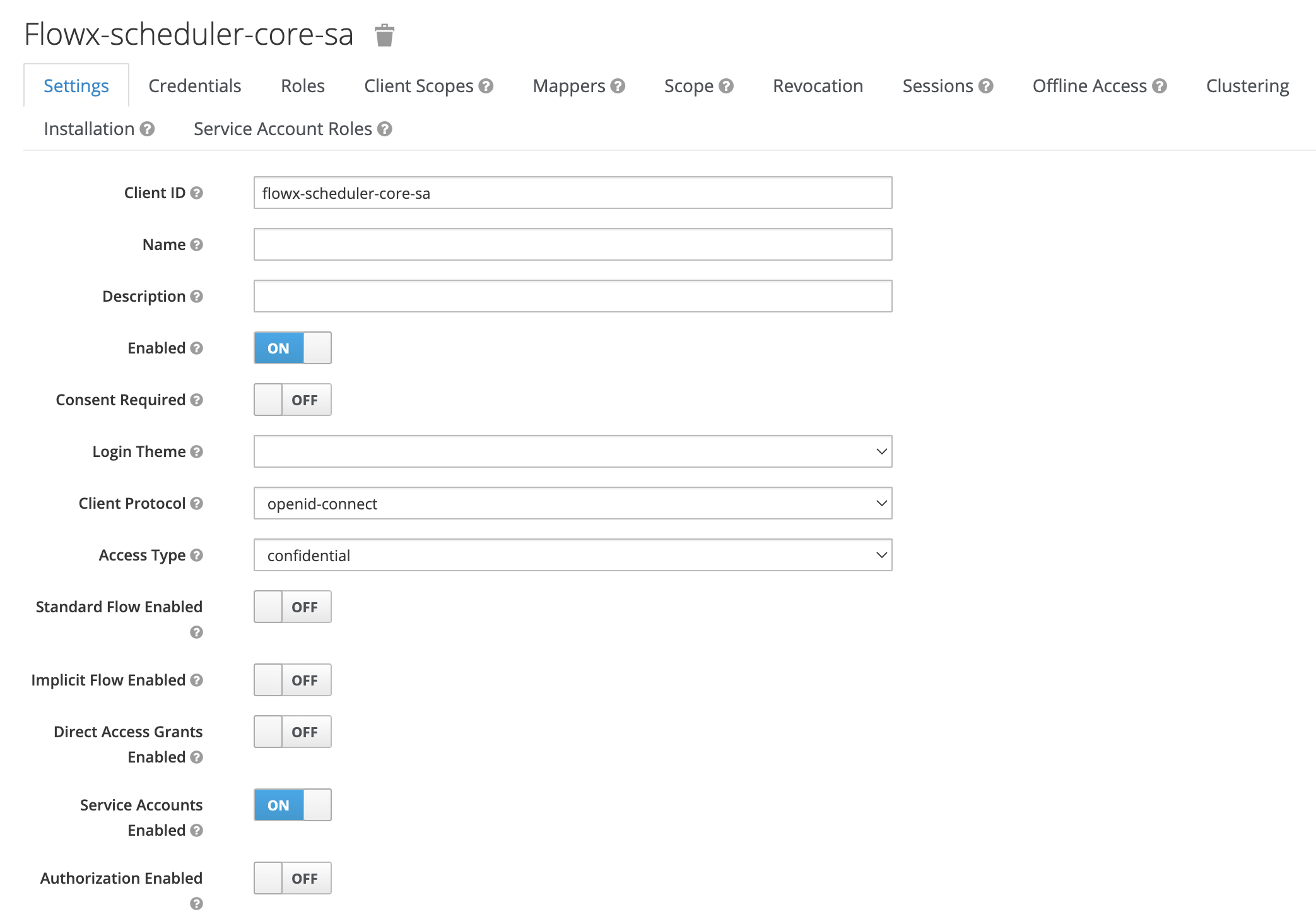
Task: Open Client Protocol dropdown showing openid-connect
Action: [x=573, y=503]
